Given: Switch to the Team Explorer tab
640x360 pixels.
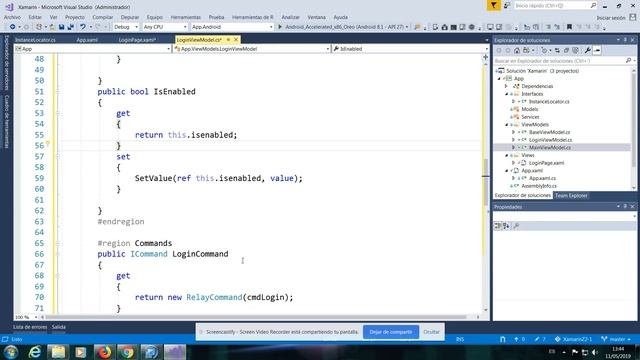Looking at the screenshot, I should coord(571,196).
